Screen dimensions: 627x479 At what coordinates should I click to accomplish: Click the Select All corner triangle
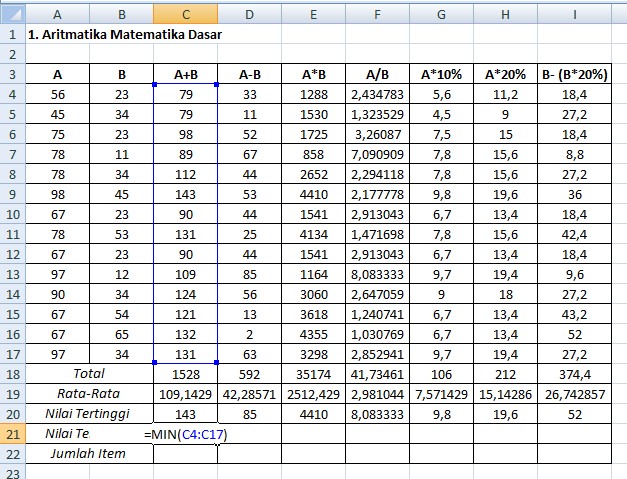13,14
